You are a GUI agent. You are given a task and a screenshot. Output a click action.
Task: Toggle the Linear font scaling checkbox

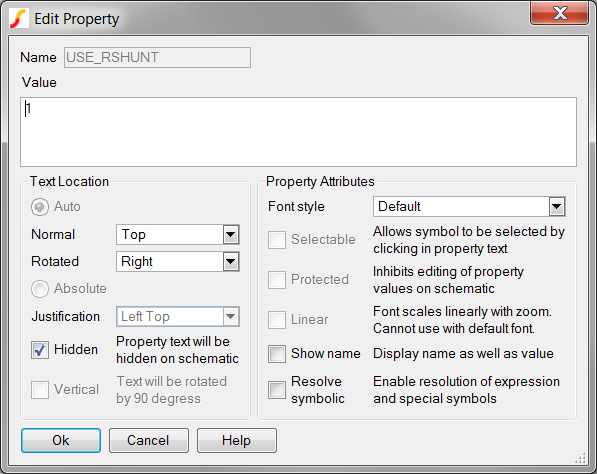(x=277, y=319)
